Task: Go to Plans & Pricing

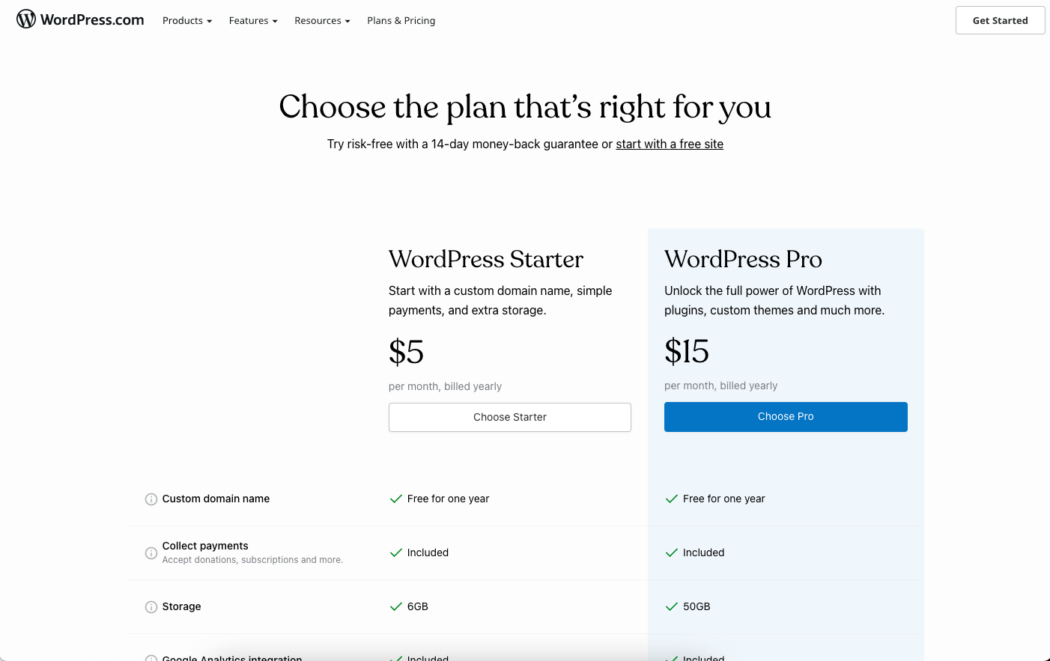Action: click(401, 21)
